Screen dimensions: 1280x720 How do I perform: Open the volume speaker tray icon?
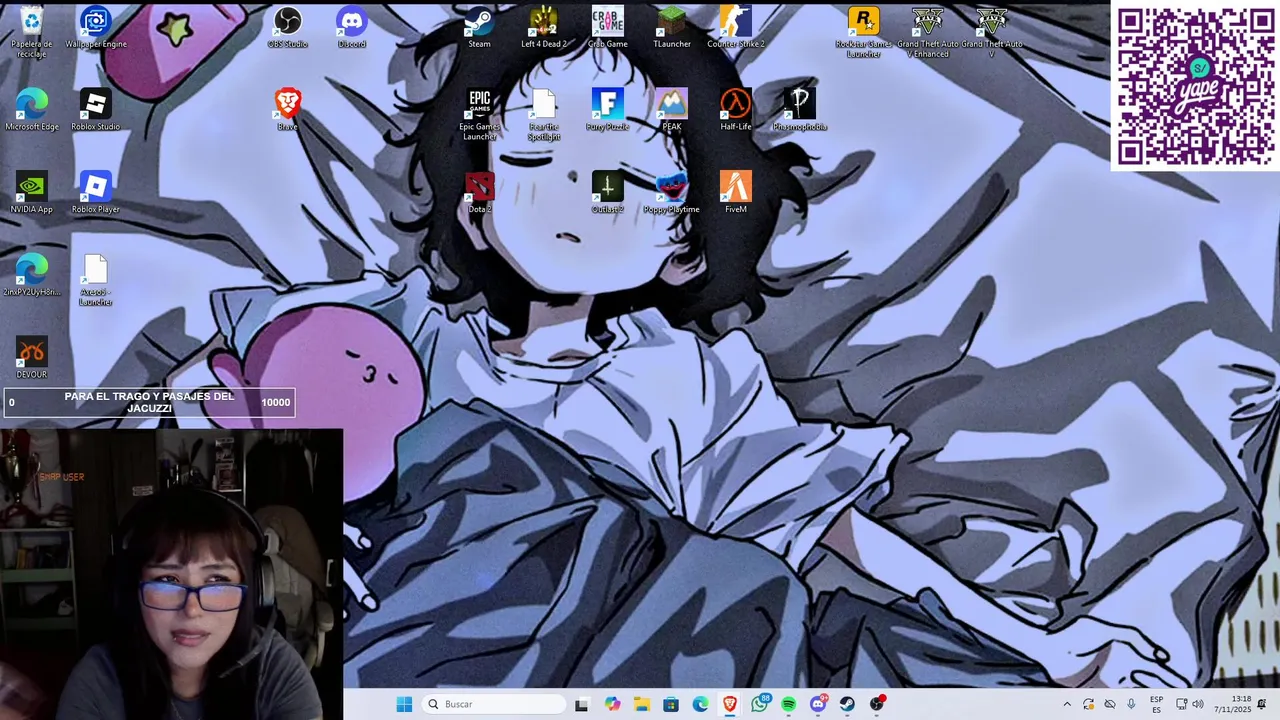click(x=1198, y=704)
